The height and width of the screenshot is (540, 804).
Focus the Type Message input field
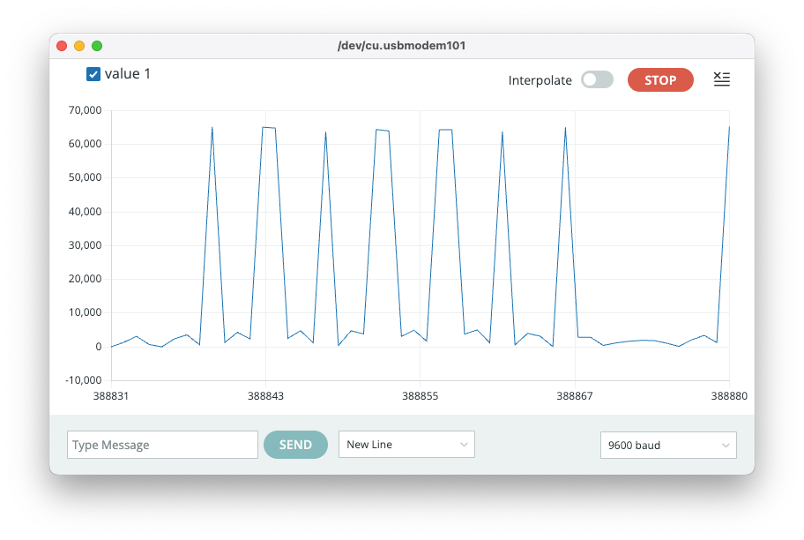click(x=162, y=445)
